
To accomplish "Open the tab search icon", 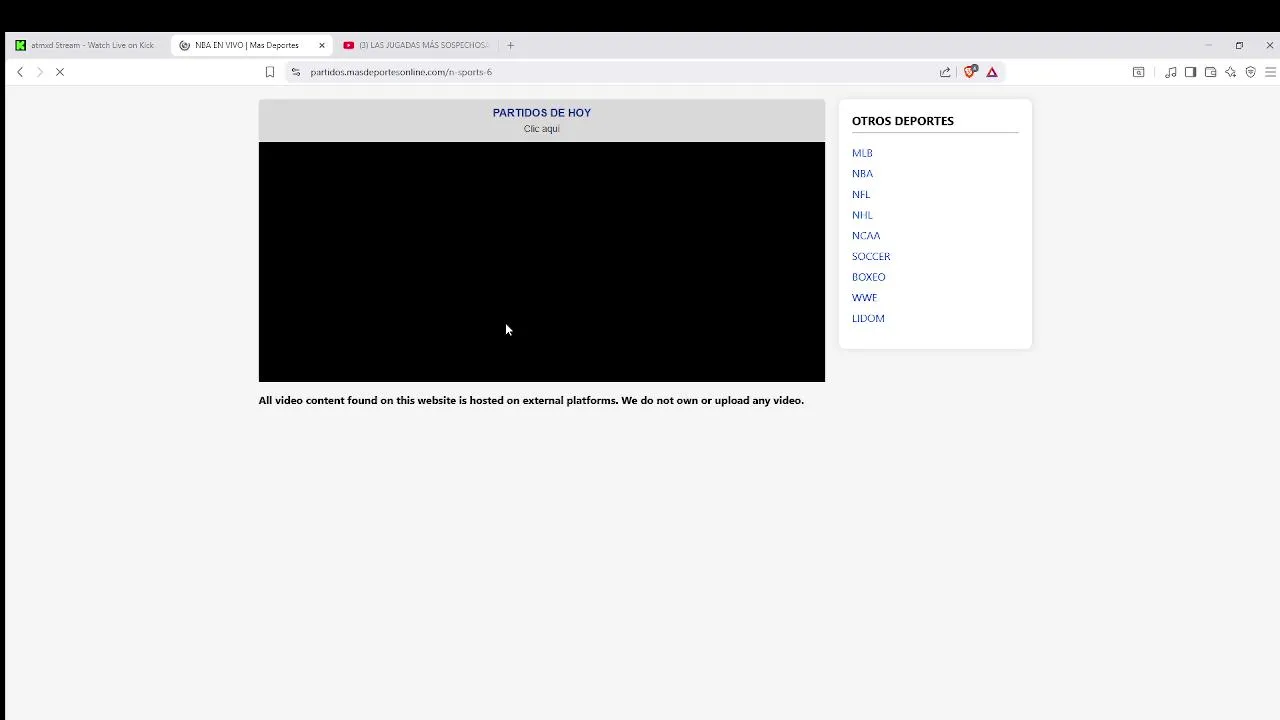I will pos(1138,72).
